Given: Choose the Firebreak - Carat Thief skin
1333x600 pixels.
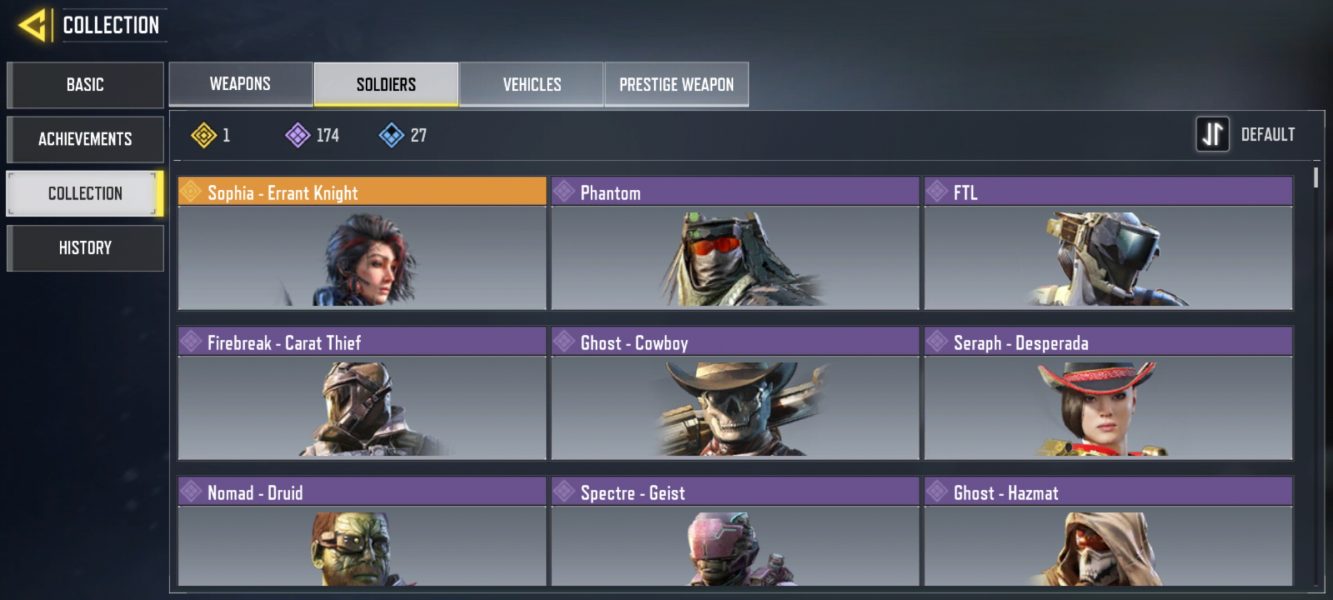Looking at the screenshot, I should pyautogui.click(x=362, y=393).
